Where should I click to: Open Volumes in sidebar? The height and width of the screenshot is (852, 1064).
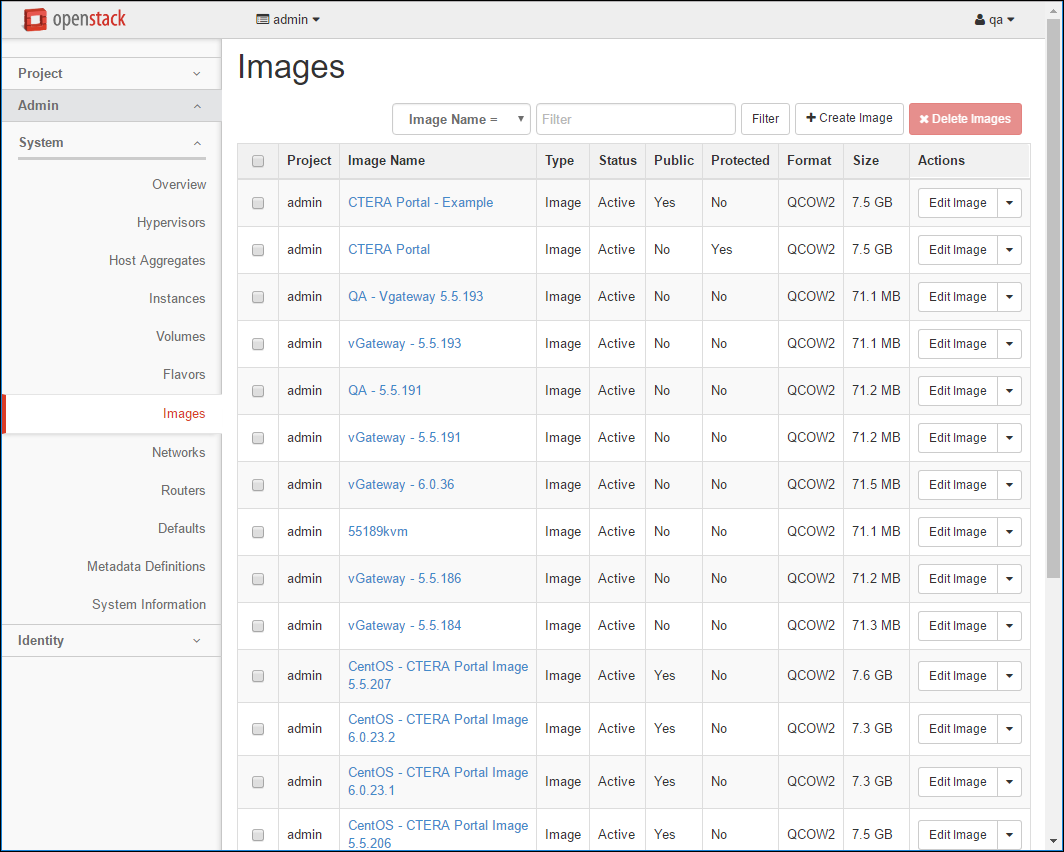point(180,336)
